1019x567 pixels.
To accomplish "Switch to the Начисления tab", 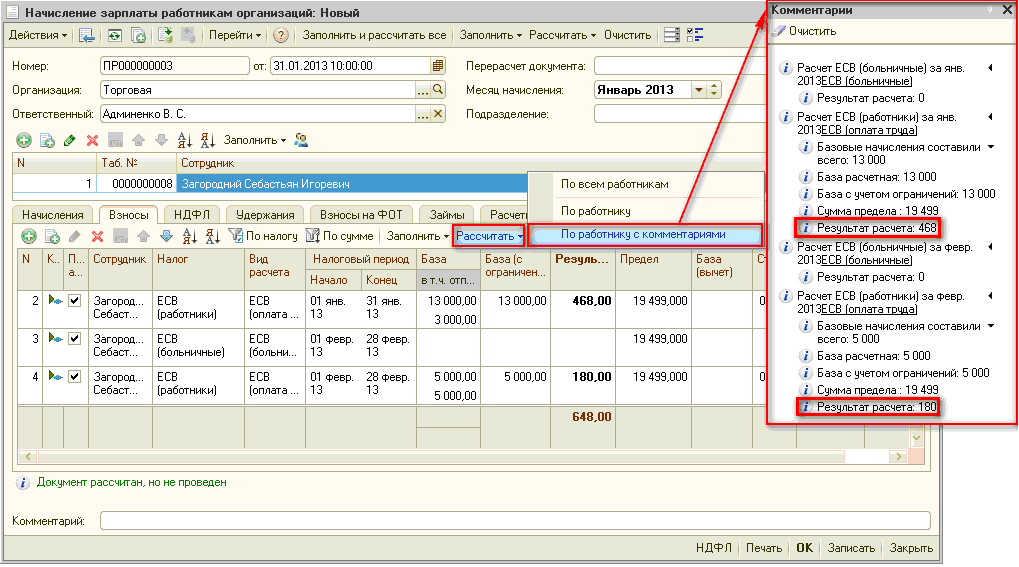I will click(53, 215).
